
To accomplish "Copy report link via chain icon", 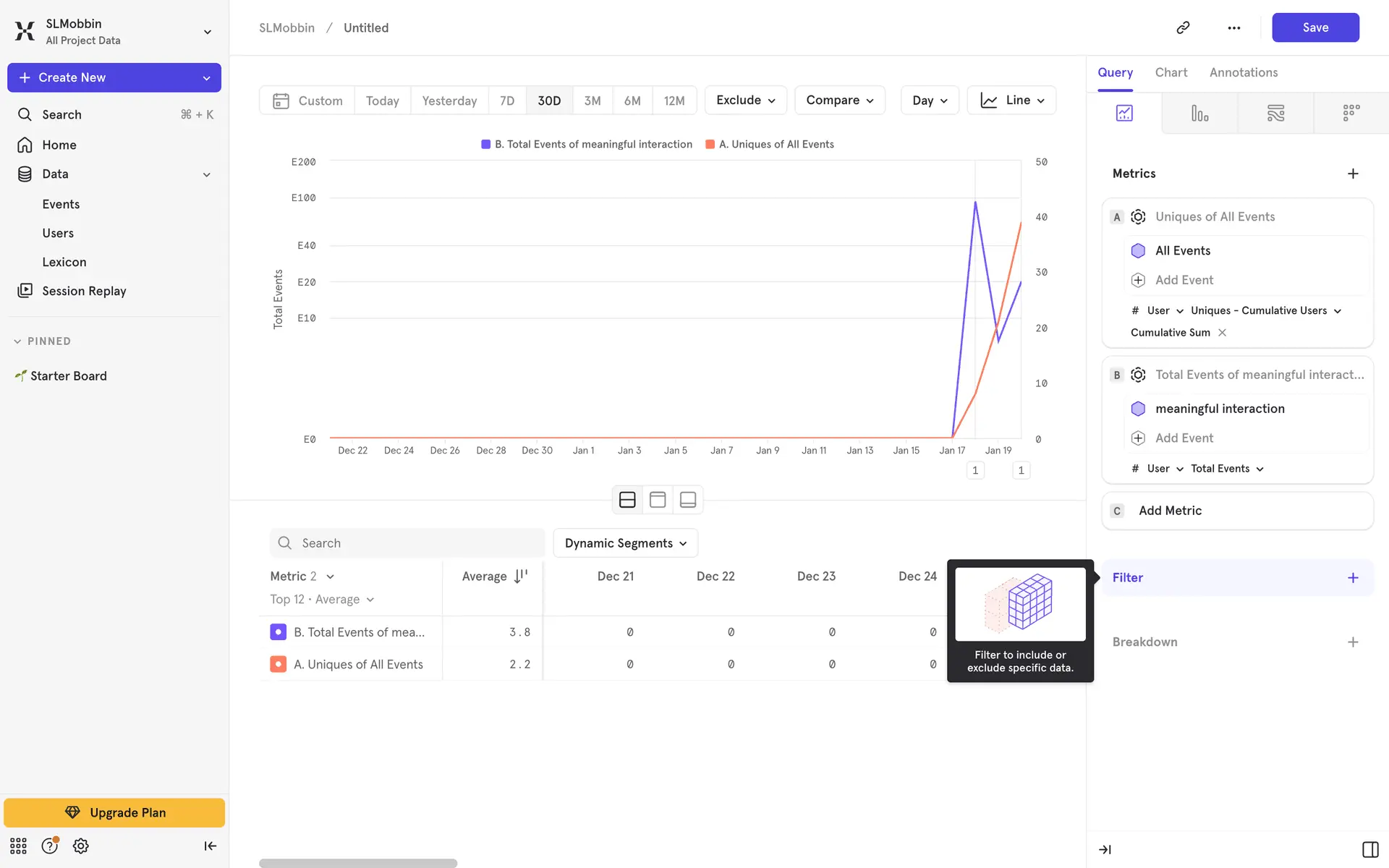I will [1183, 27].
